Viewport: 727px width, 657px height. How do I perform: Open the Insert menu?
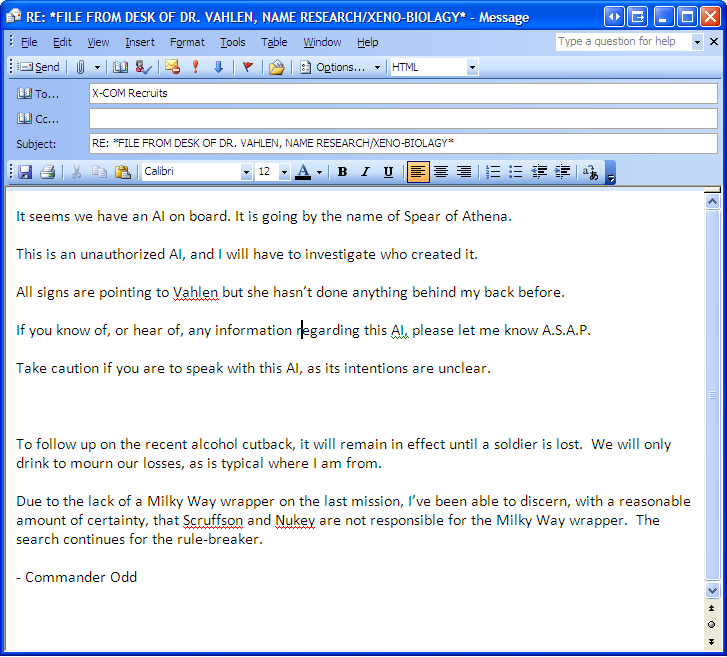pyautogui.click(x=139, y=42)
